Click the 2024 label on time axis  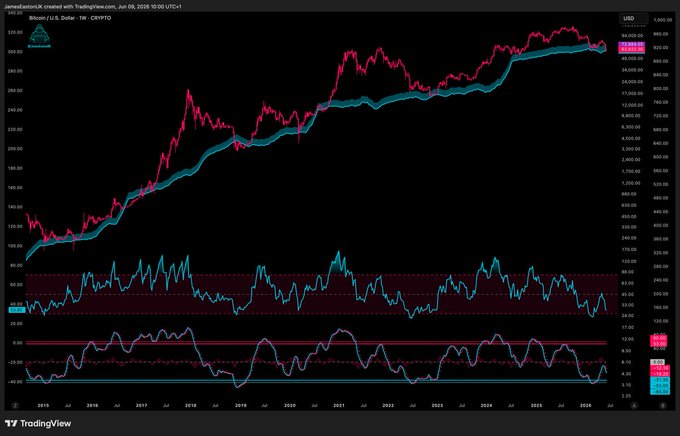coord(486,406)
